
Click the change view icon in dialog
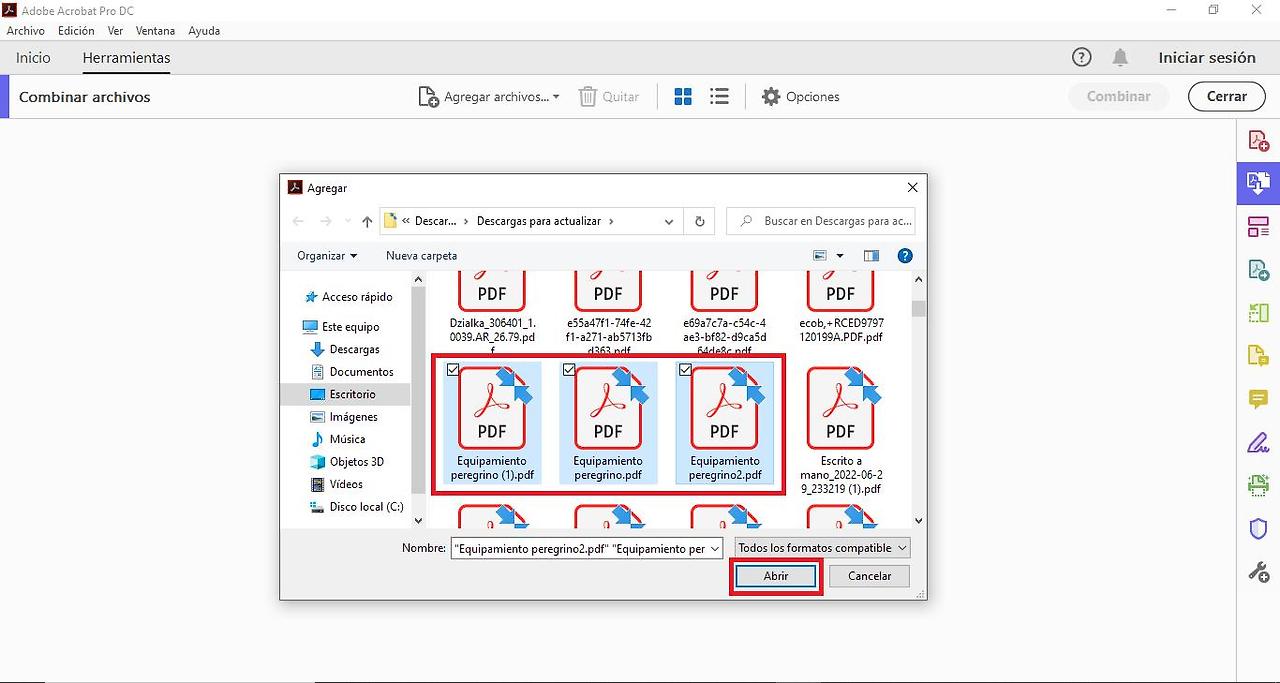tap(820, 256)
